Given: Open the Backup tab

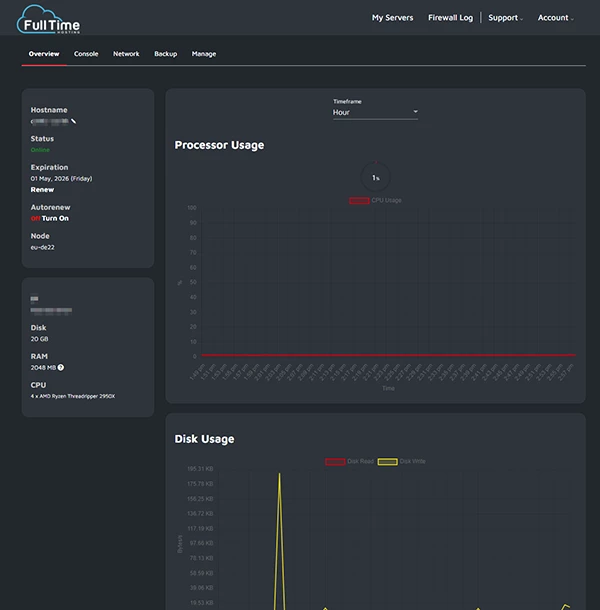Looking at the screenshot, I should [165, 54].
